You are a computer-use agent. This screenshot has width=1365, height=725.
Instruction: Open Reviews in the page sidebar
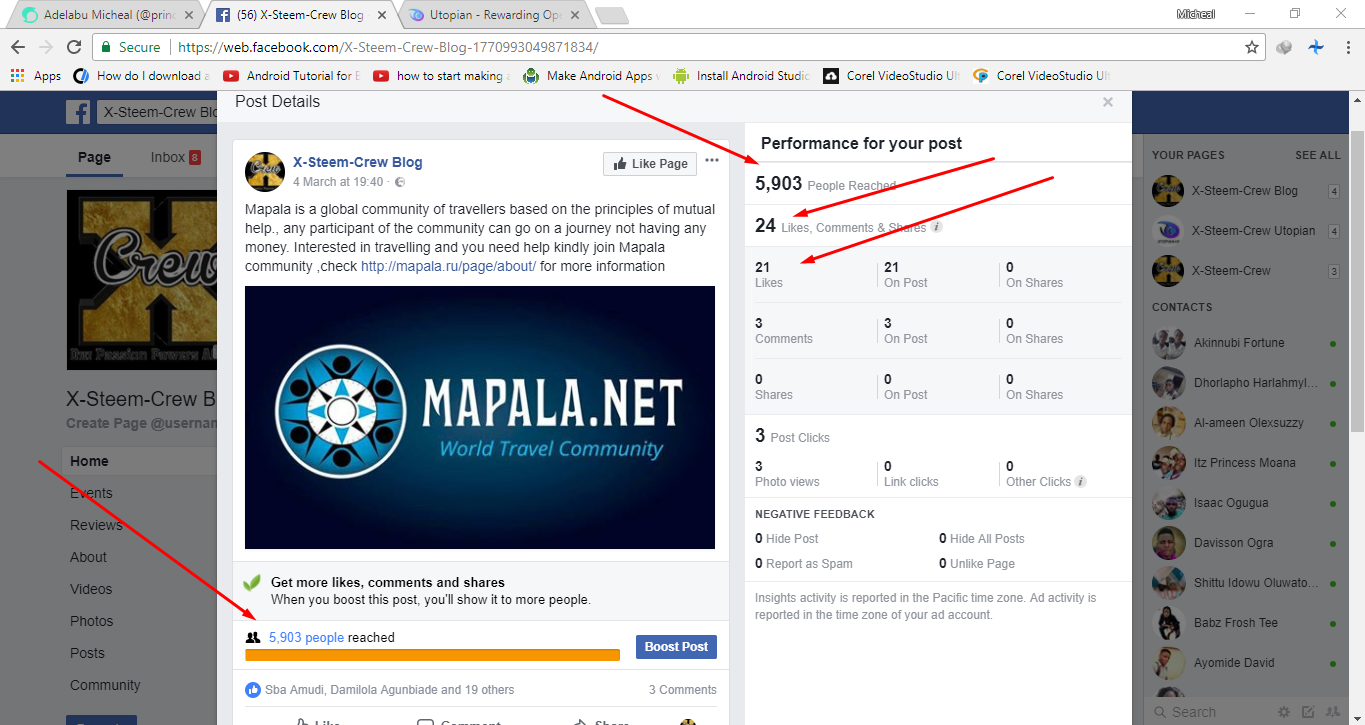click(x=96, y=525)
